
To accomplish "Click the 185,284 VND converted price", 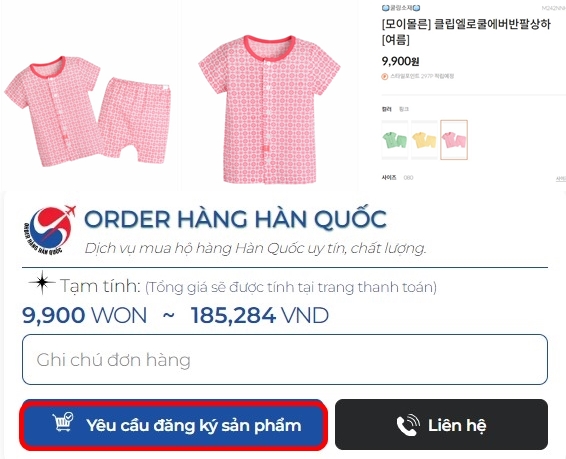I will 260,315.
